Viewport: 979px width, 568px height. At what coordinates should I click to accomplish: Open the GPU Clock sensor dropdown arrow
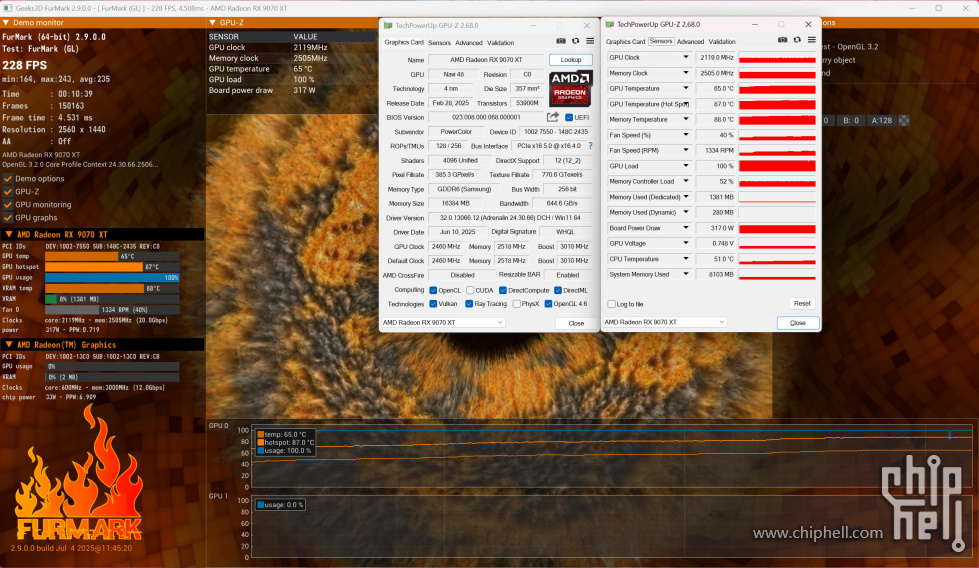[x=686, y=58]
